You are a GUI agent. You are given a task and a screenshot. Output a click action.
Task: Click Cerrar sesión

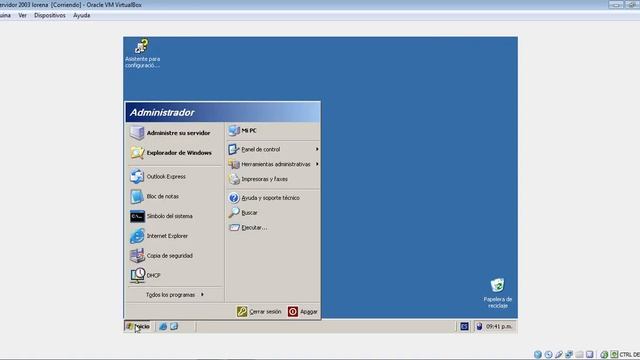tap(259, 312)
